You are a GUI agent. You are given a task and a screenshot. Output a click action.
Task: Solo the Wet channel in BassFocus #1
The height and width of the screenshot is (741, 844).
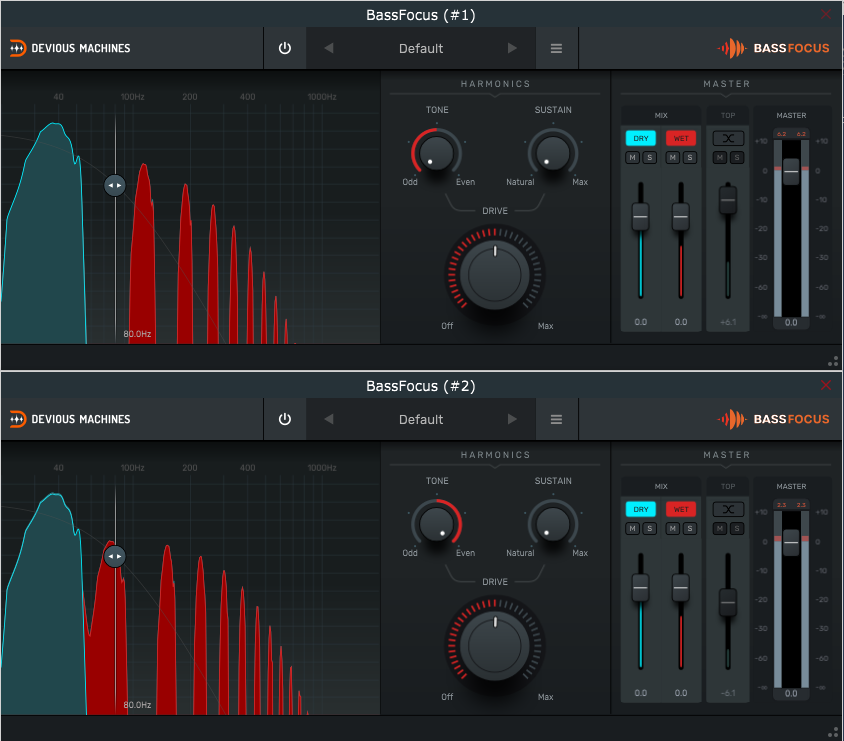[x=690, y=158]
